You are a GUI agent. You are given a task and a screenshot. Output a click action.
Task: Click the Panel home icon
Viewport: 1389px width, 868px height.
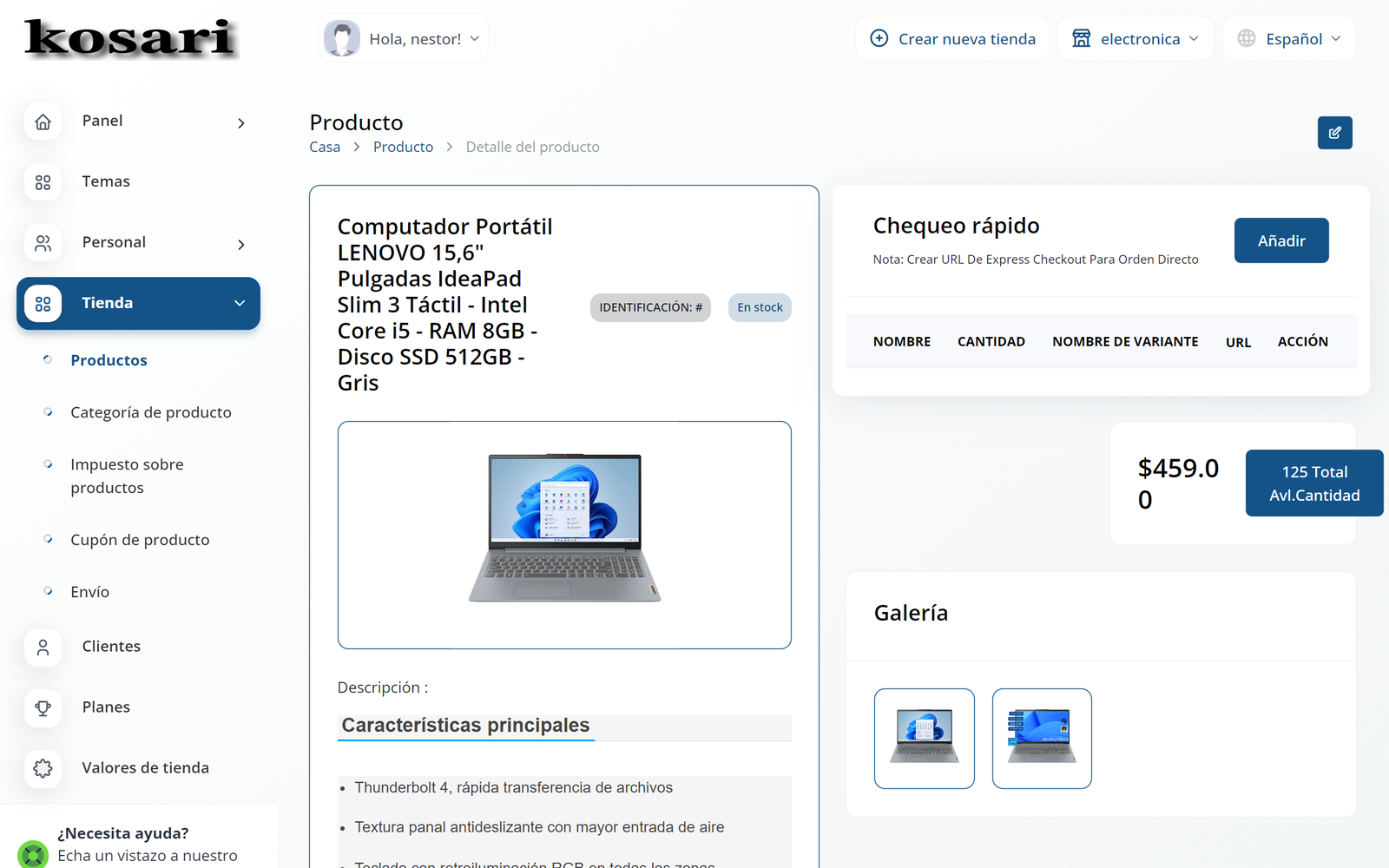point(43,122)
